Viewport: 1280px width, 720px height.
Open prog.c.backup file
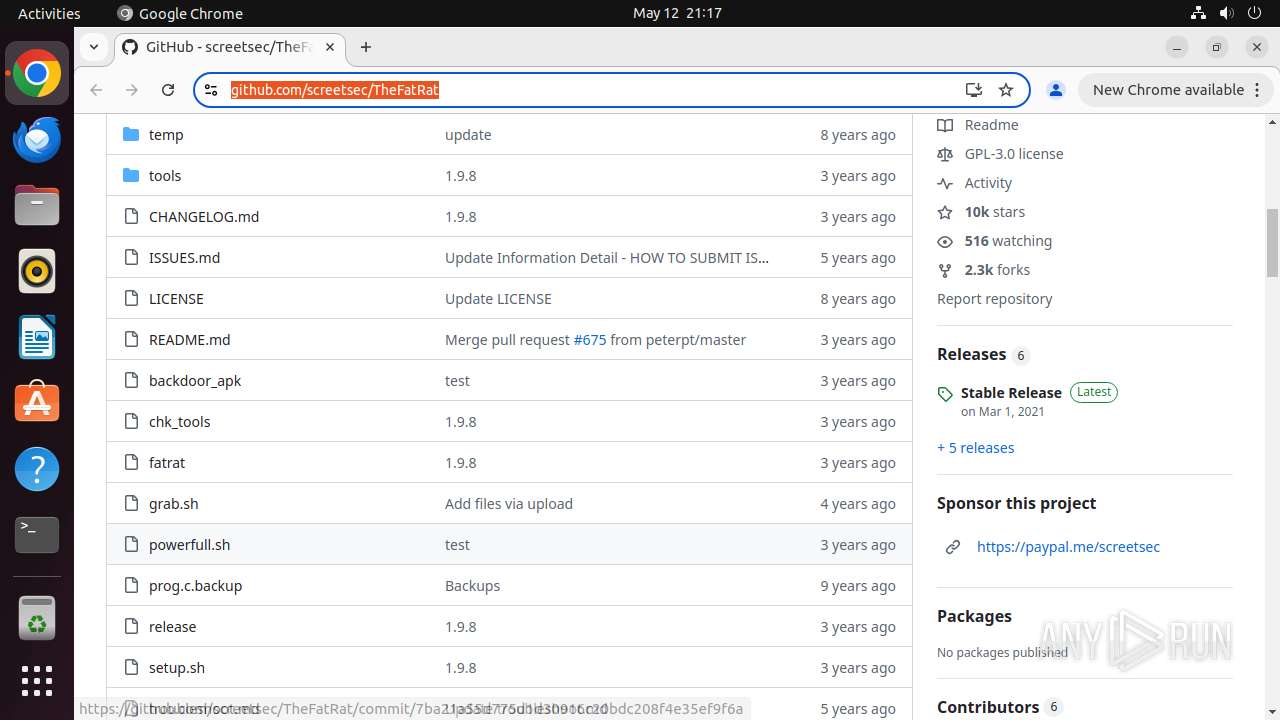coord(195,586)
